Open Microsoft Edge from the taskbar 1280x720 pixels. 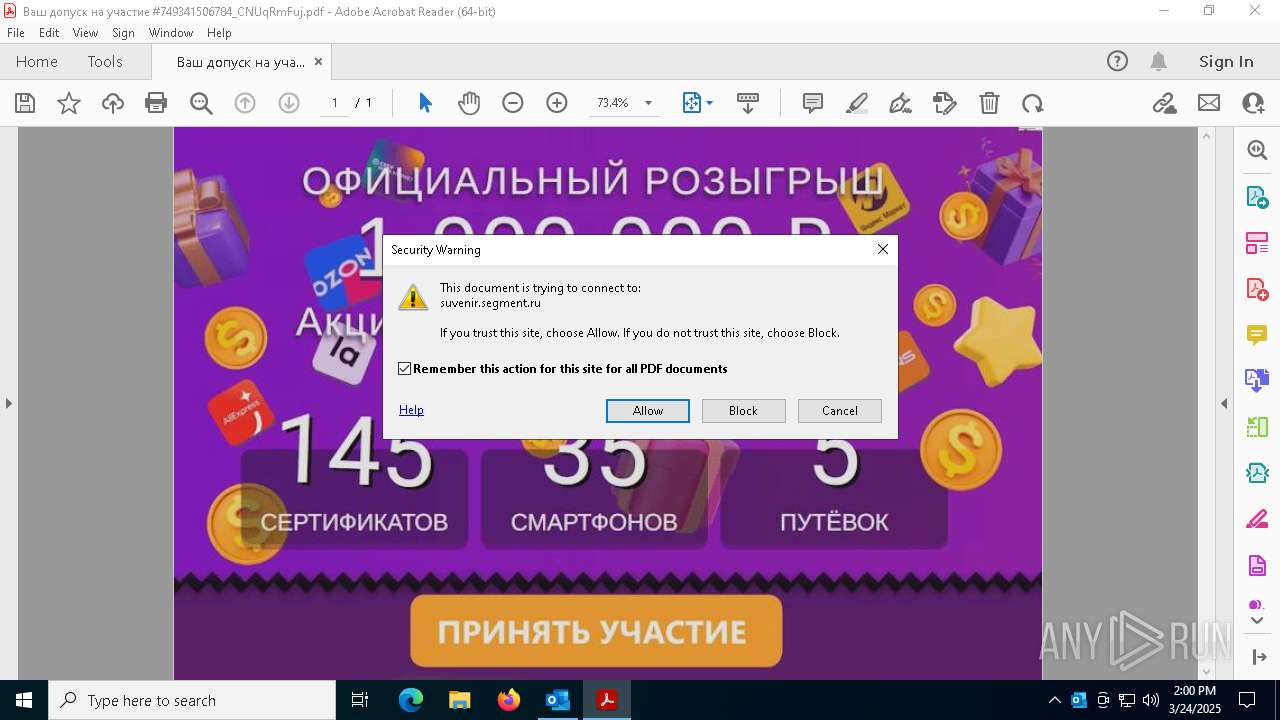[411, 700]
